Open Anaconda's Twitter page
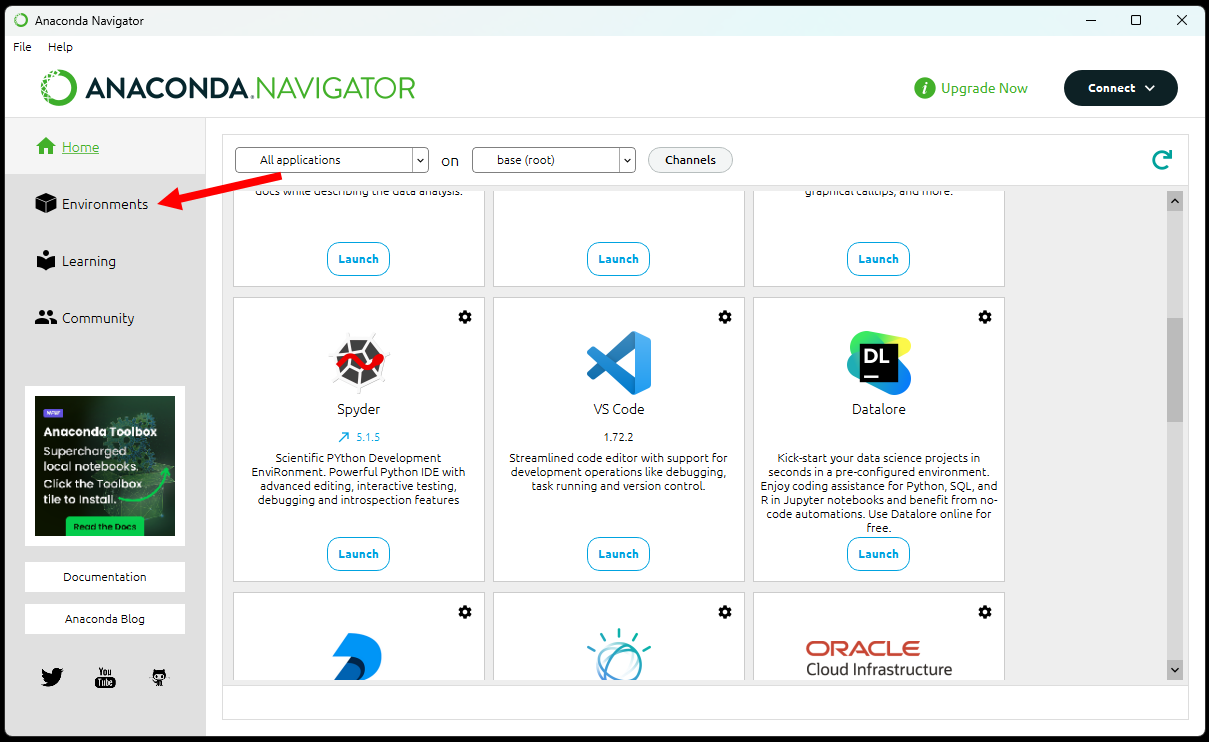 click(x=51, y=677)
